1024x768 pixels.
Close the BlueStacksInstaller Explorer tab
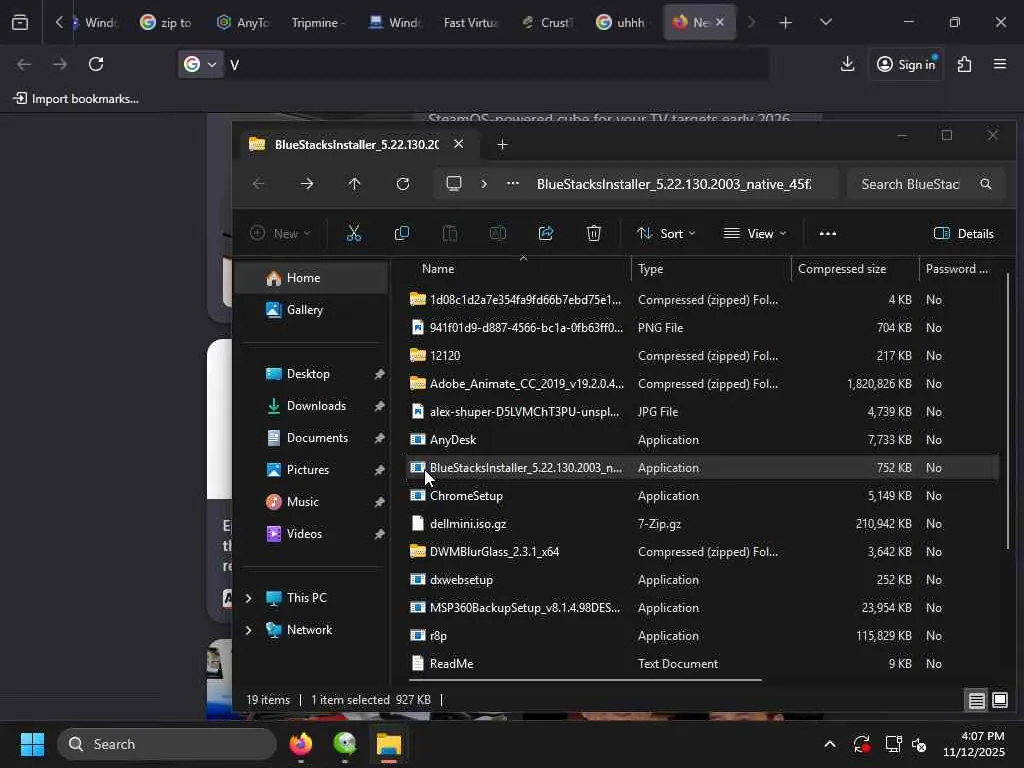458,144
